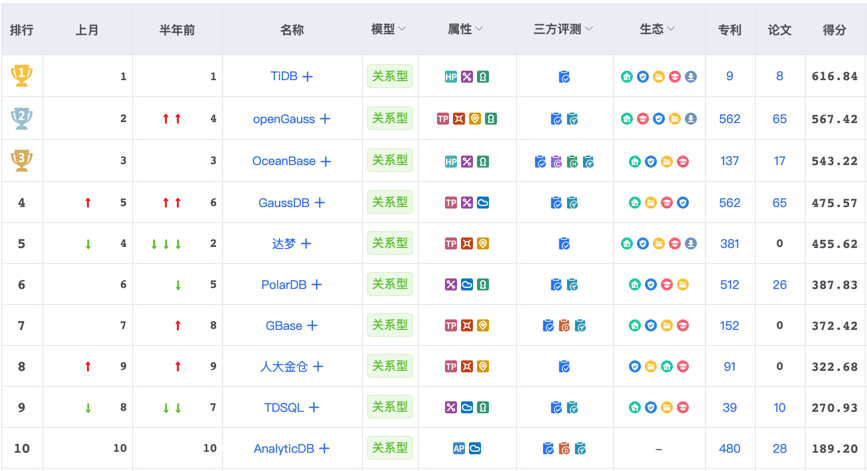Screen dimensions: 867x471
Task: Click the score 616.84
Action: (834, 76)
